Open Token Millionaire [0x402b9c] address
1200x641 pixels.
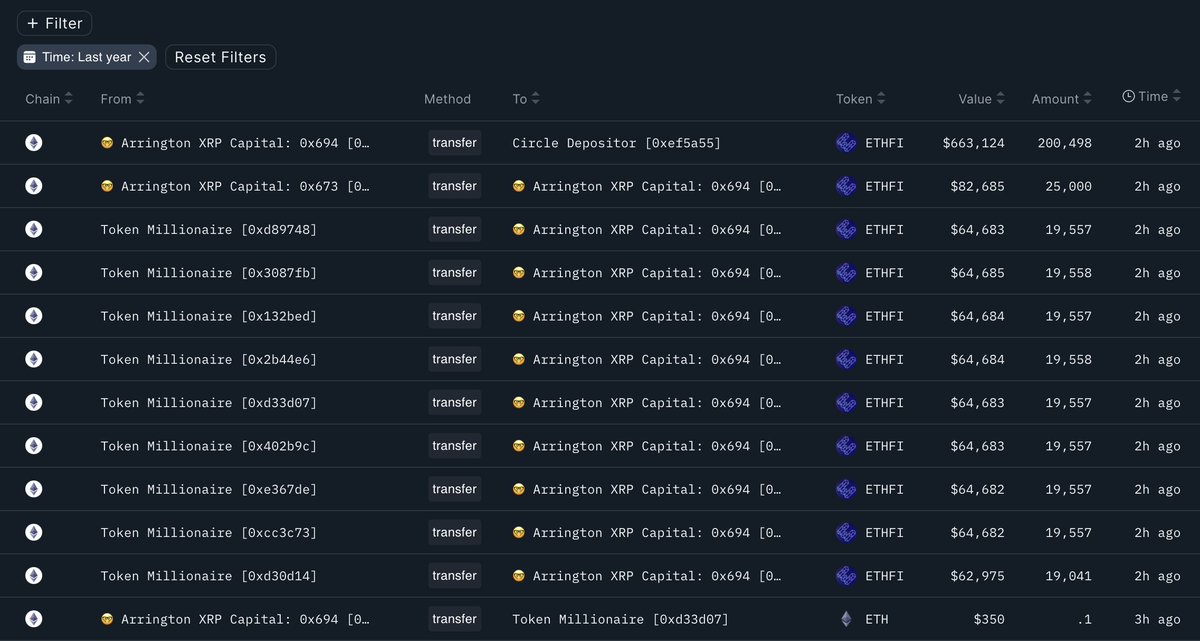click(x=209, y=446)
